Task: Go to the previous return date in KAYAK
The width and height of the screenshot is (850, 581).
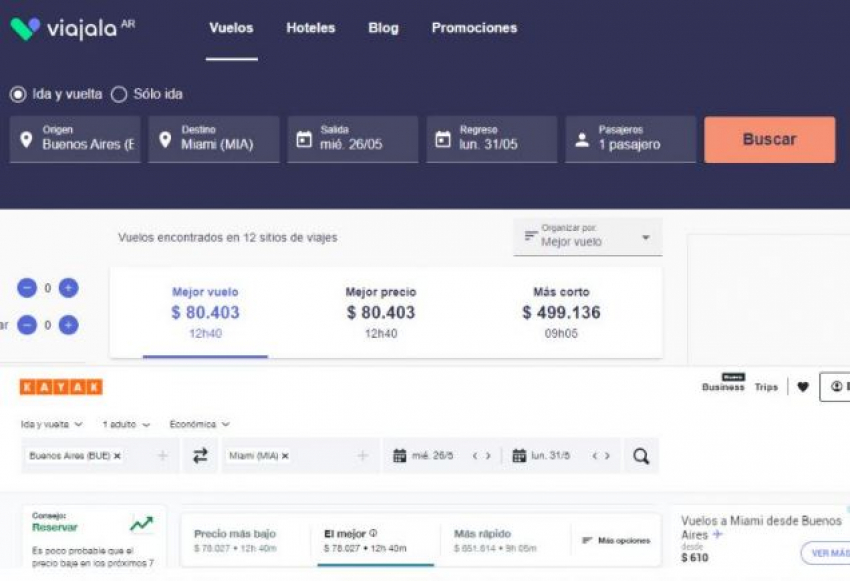Action: 595,456
